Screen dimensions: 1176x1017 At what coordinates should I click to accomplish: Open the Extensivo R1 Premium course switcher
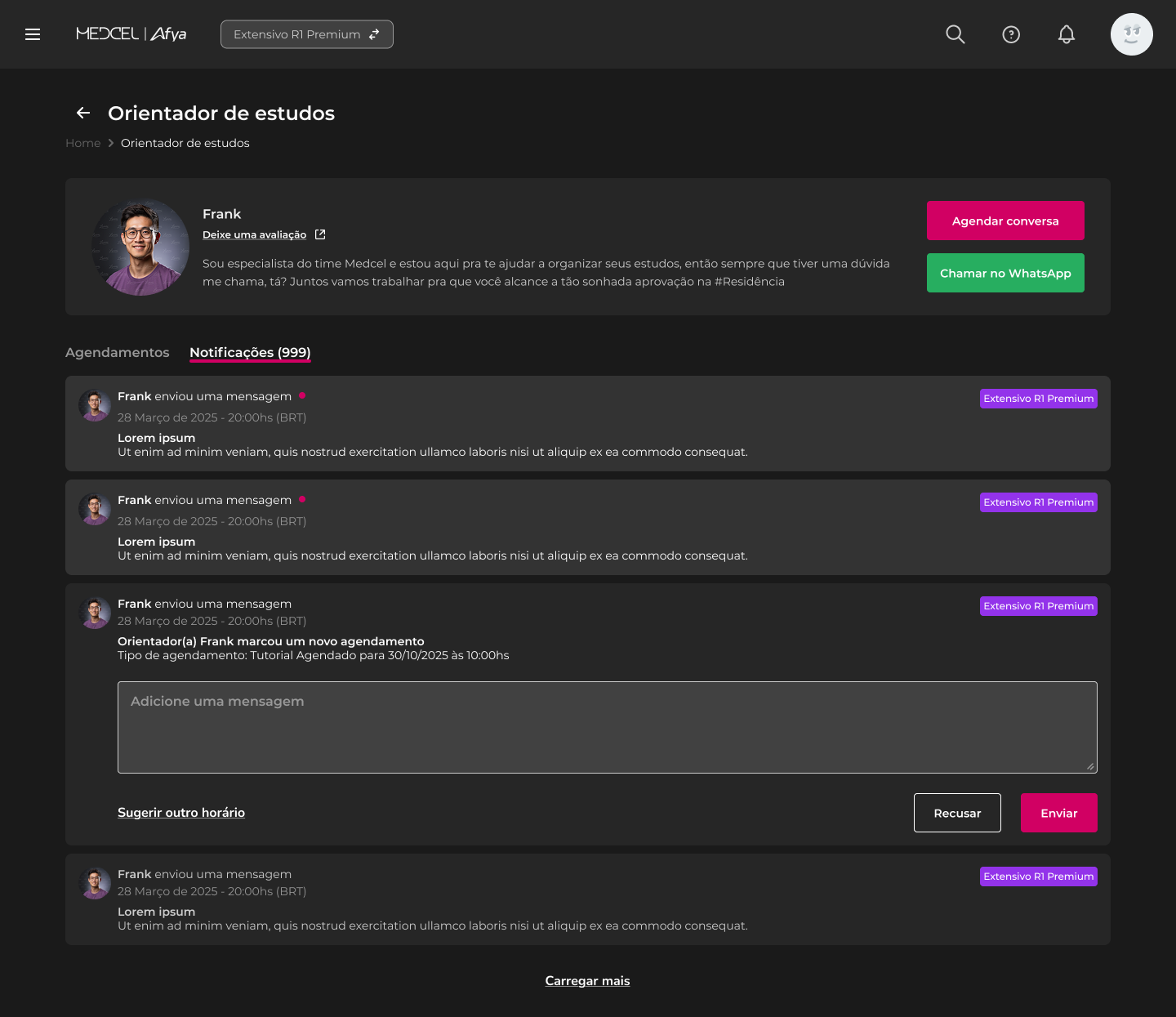click(x=306, y=34)
